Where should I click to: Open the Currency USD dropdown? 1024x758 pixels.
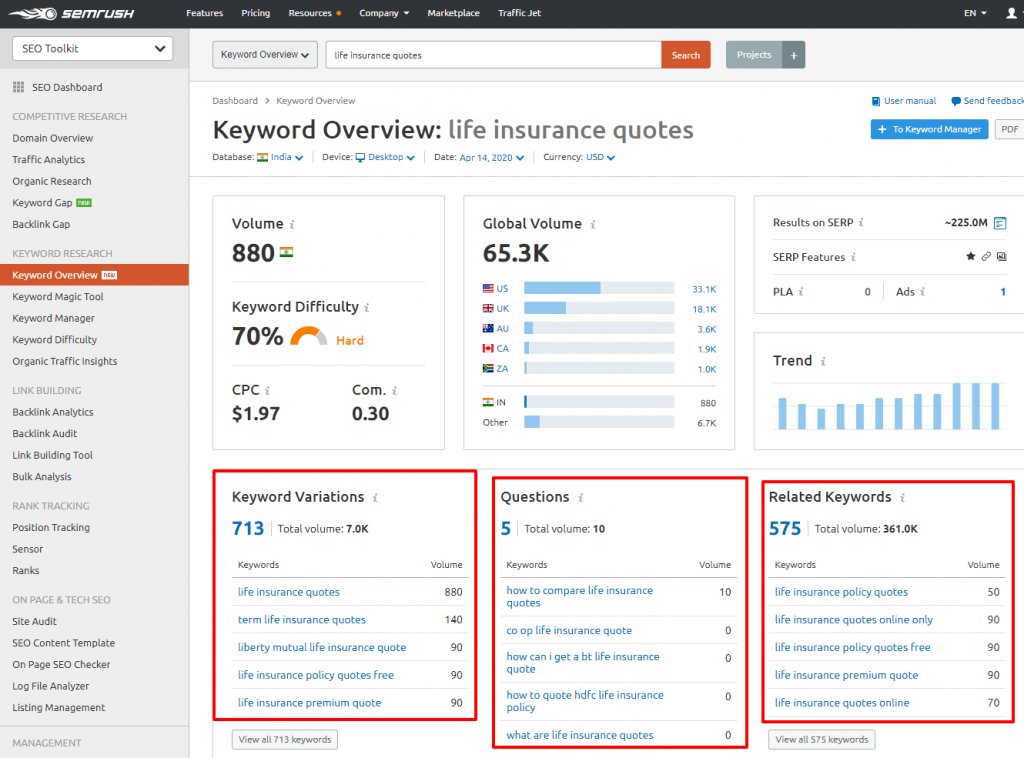point(600,157)
